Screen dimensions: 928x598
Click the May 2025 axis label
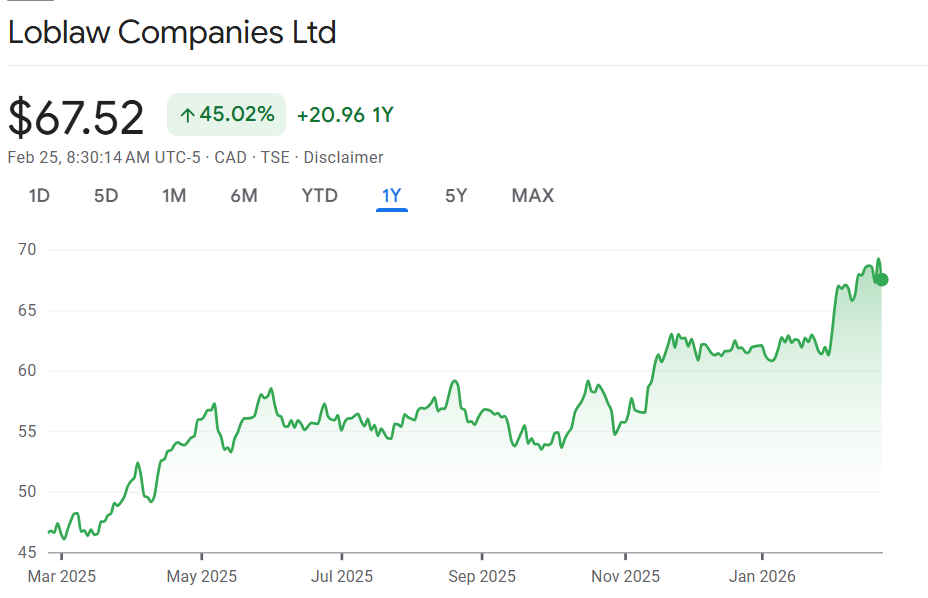pos(201,576)
